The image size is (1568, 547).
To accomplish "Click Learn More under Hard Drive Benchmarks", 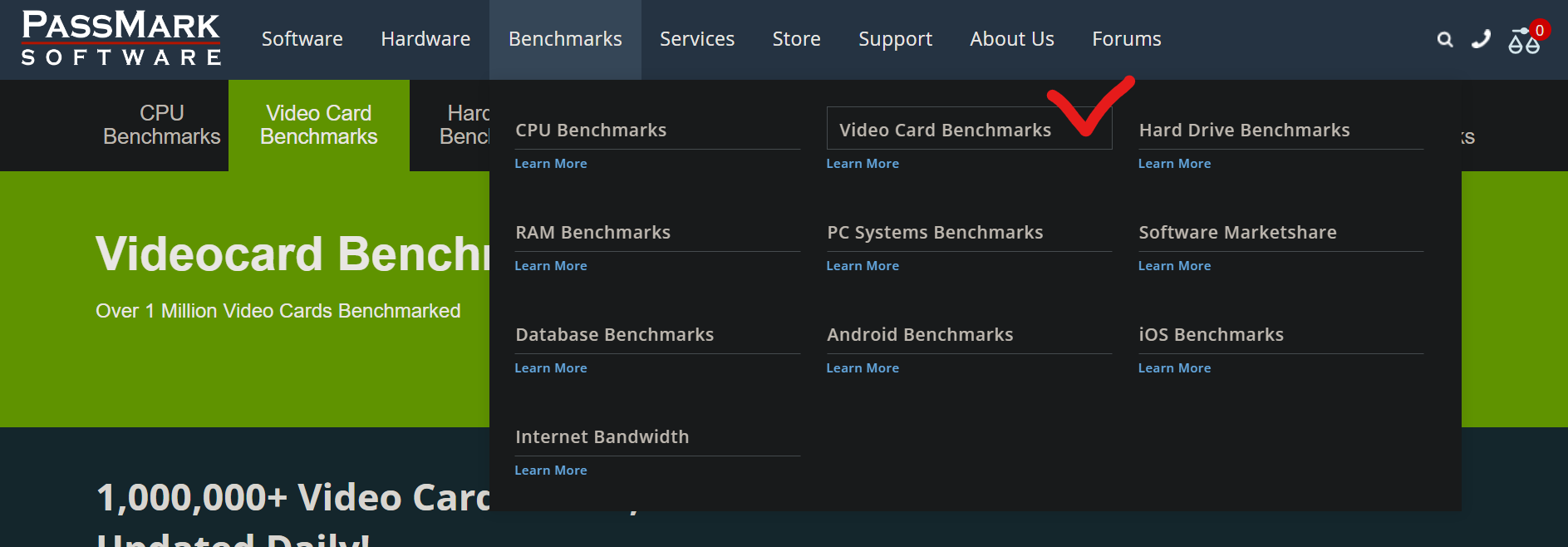I will (1174, 164).
